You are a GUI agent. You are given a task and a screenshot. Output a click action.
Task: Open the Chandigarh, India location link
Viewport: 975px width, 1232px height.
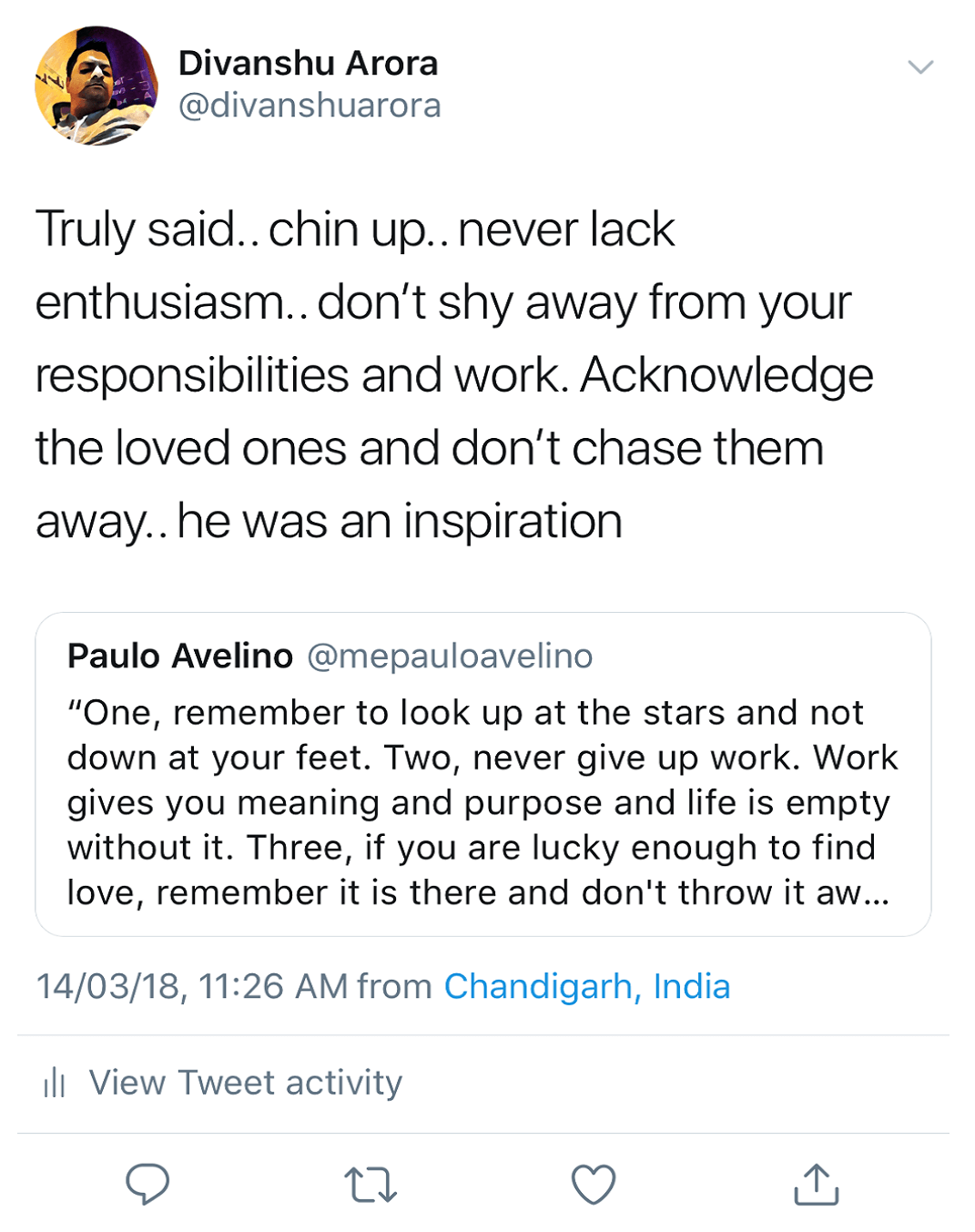pos(587,986)
